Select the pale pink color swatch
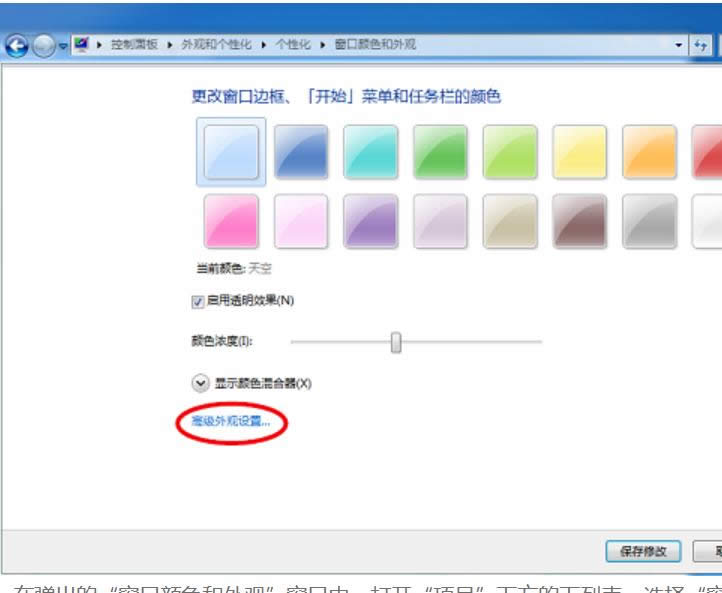This screenshot has width=722, height=593. point(301,221)
